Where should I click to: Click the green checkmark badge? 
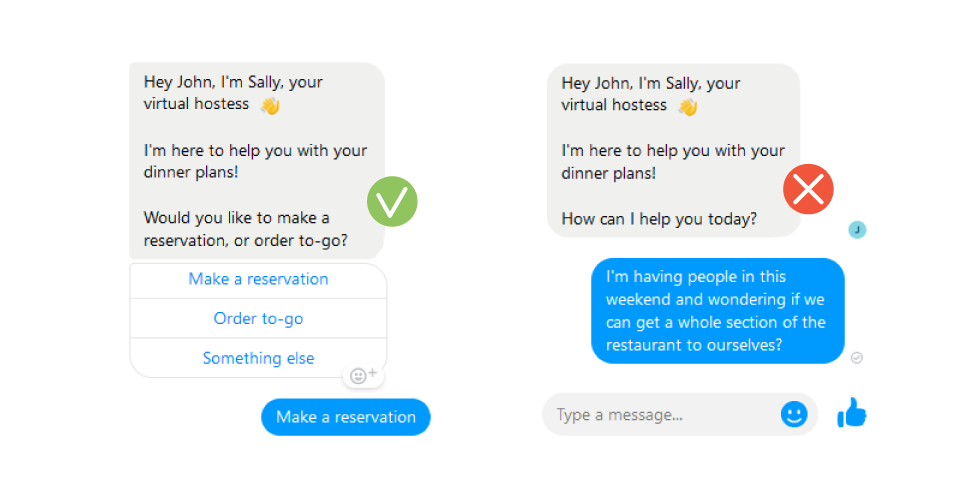point(392,201)
